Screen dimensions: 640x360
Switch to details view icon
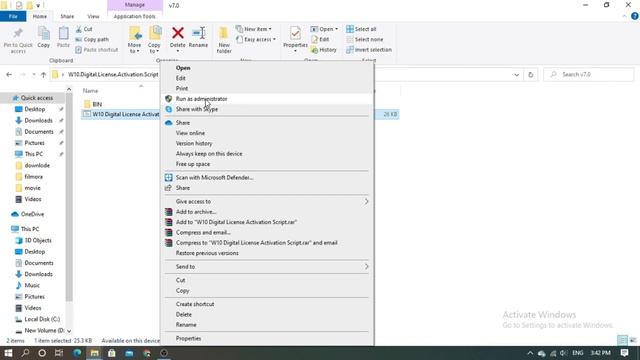coord(622,340)
